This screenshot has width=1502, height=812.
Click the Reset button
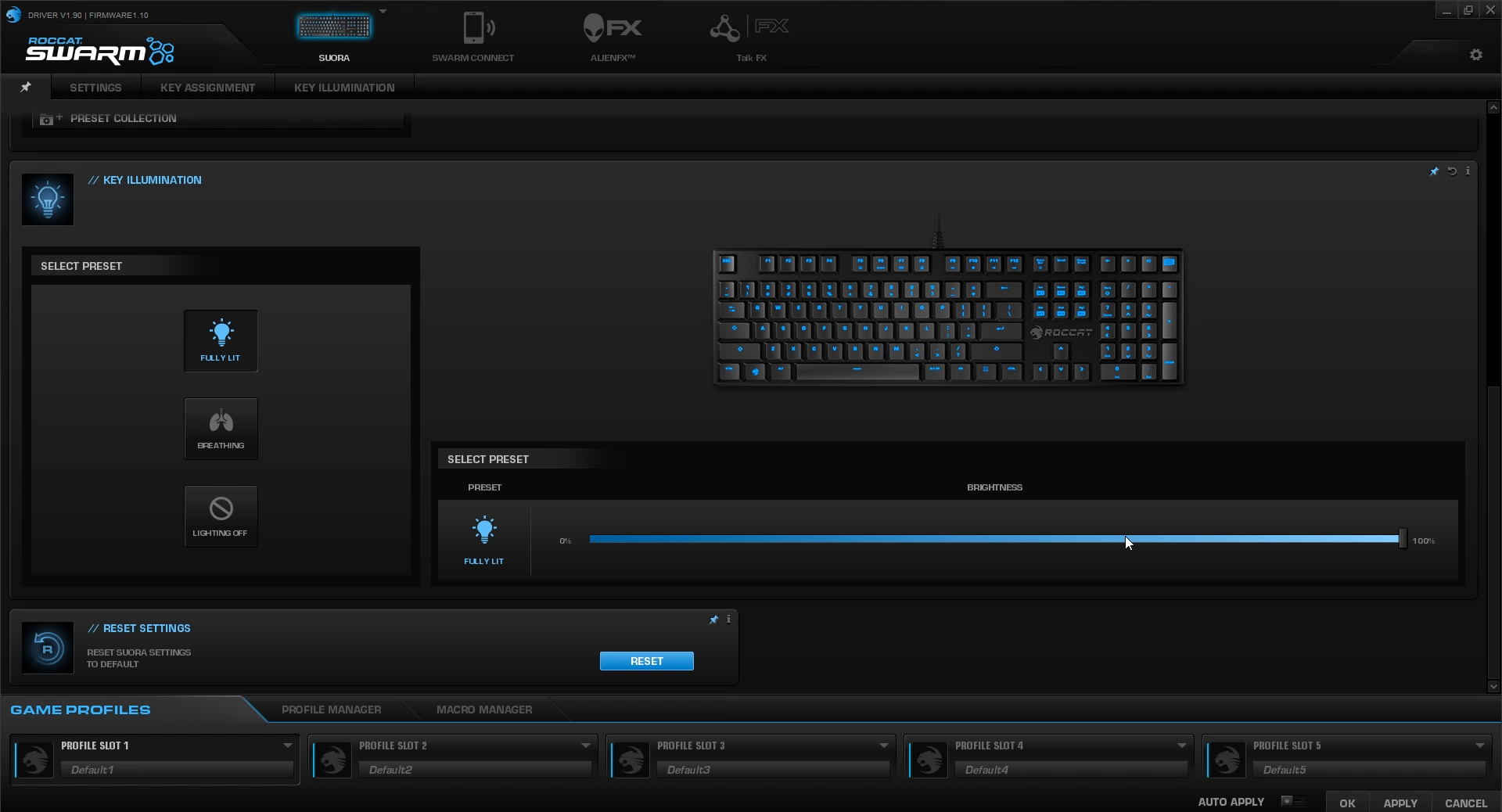coord(647,661)
